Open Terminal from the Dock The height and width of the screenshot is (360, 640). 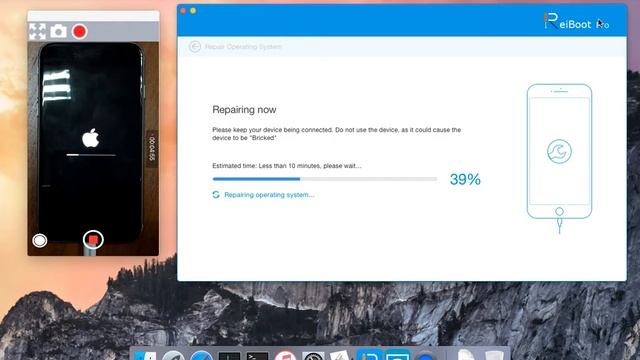pyautogui.click(x=257, y=356)
